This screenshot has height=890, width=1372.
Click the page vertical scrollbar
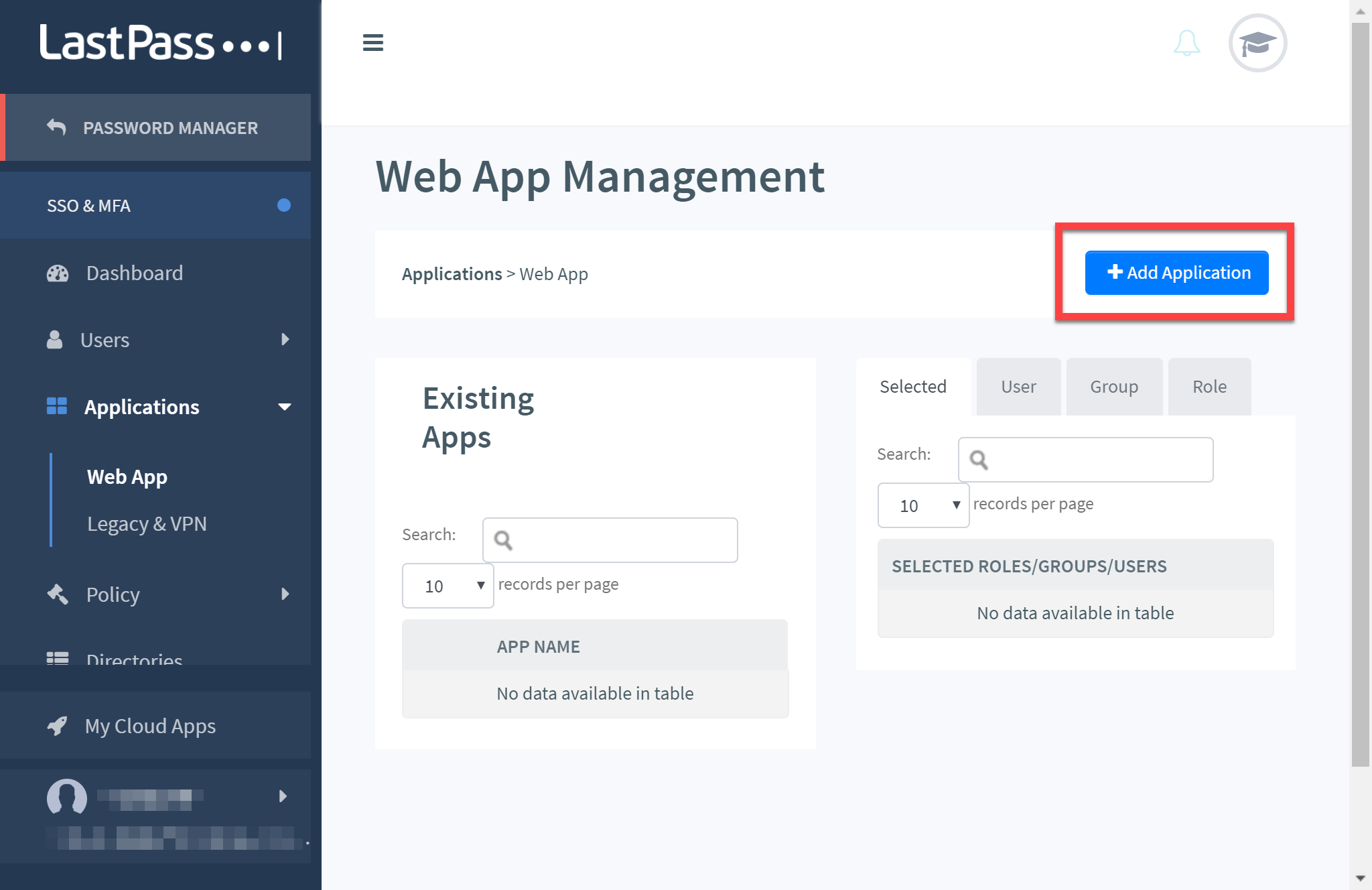pyautogui.click(x=1360, y=395)
